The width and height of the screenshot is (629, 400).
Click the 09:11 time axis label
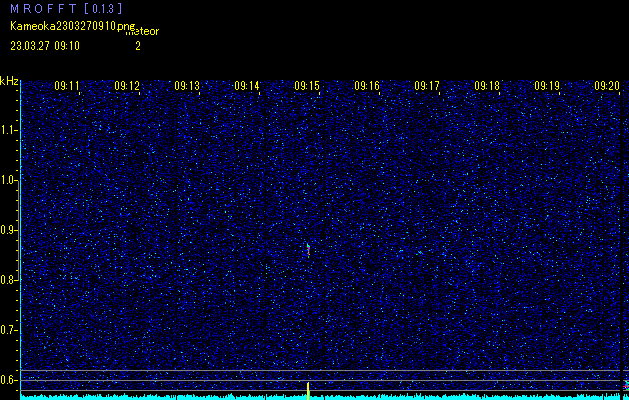click(67, 86)
